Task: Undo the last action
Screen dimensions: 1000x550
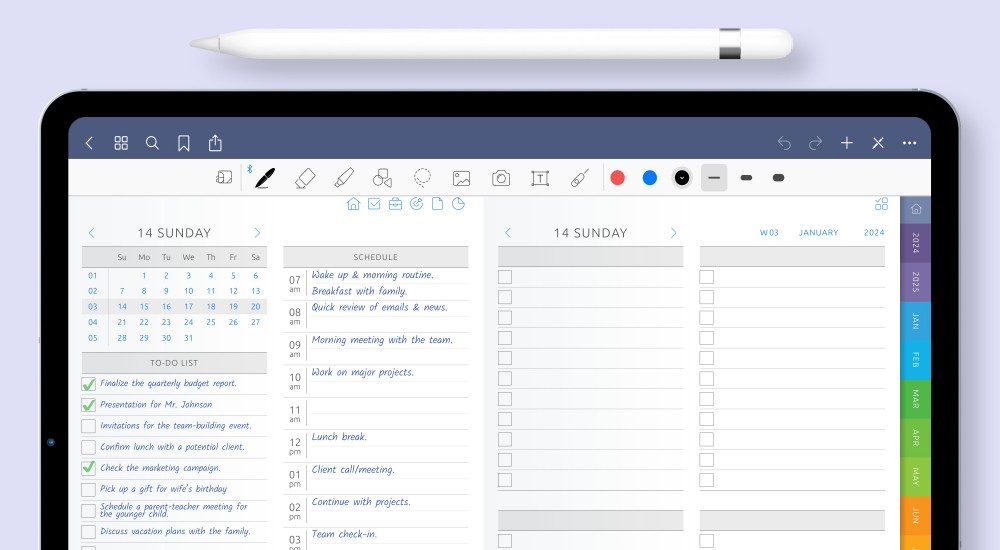Action: (784, 143)
